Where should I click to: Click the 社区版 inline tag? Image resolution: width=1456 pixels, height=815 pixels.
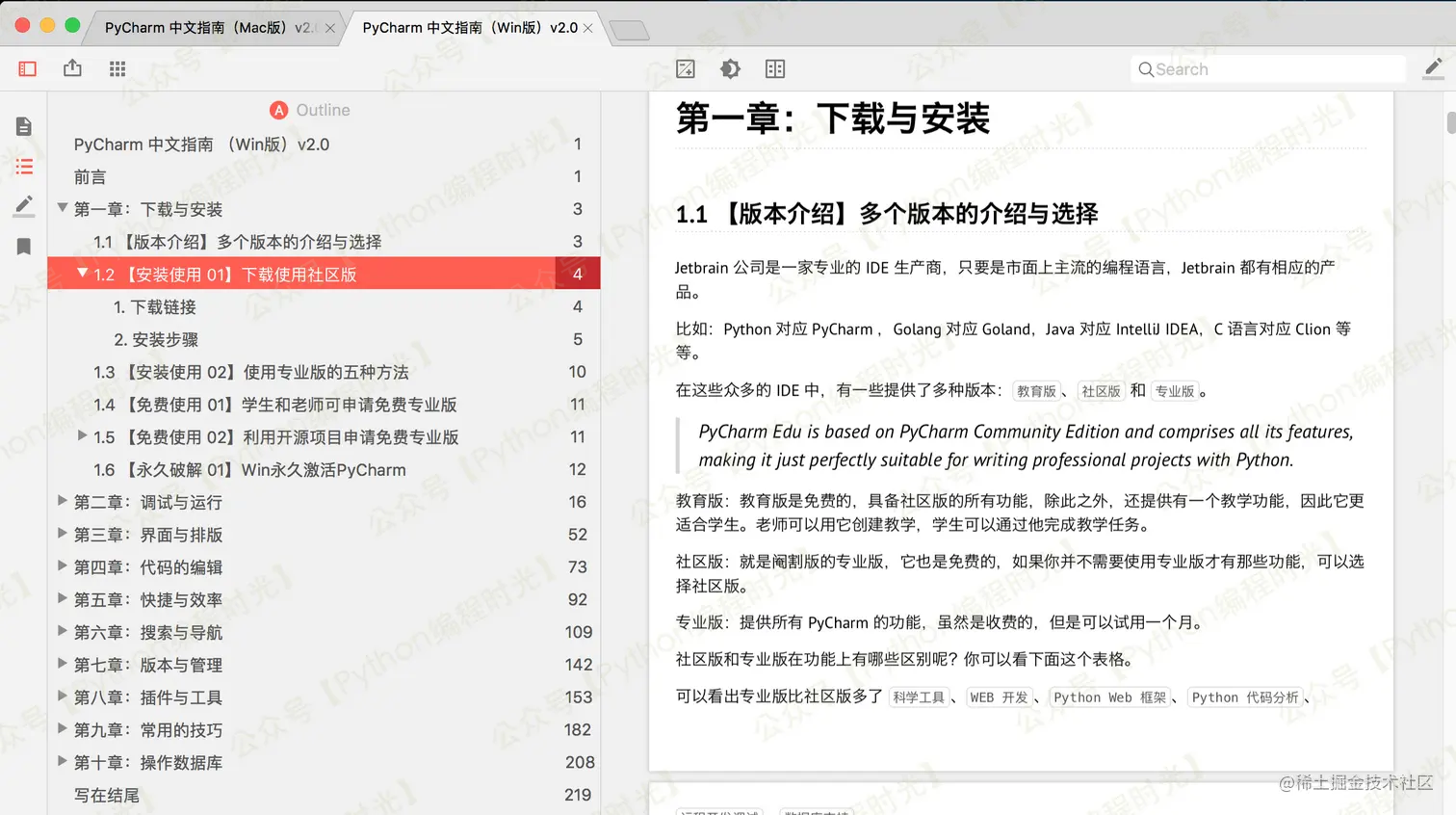[x=1101, y=391]
